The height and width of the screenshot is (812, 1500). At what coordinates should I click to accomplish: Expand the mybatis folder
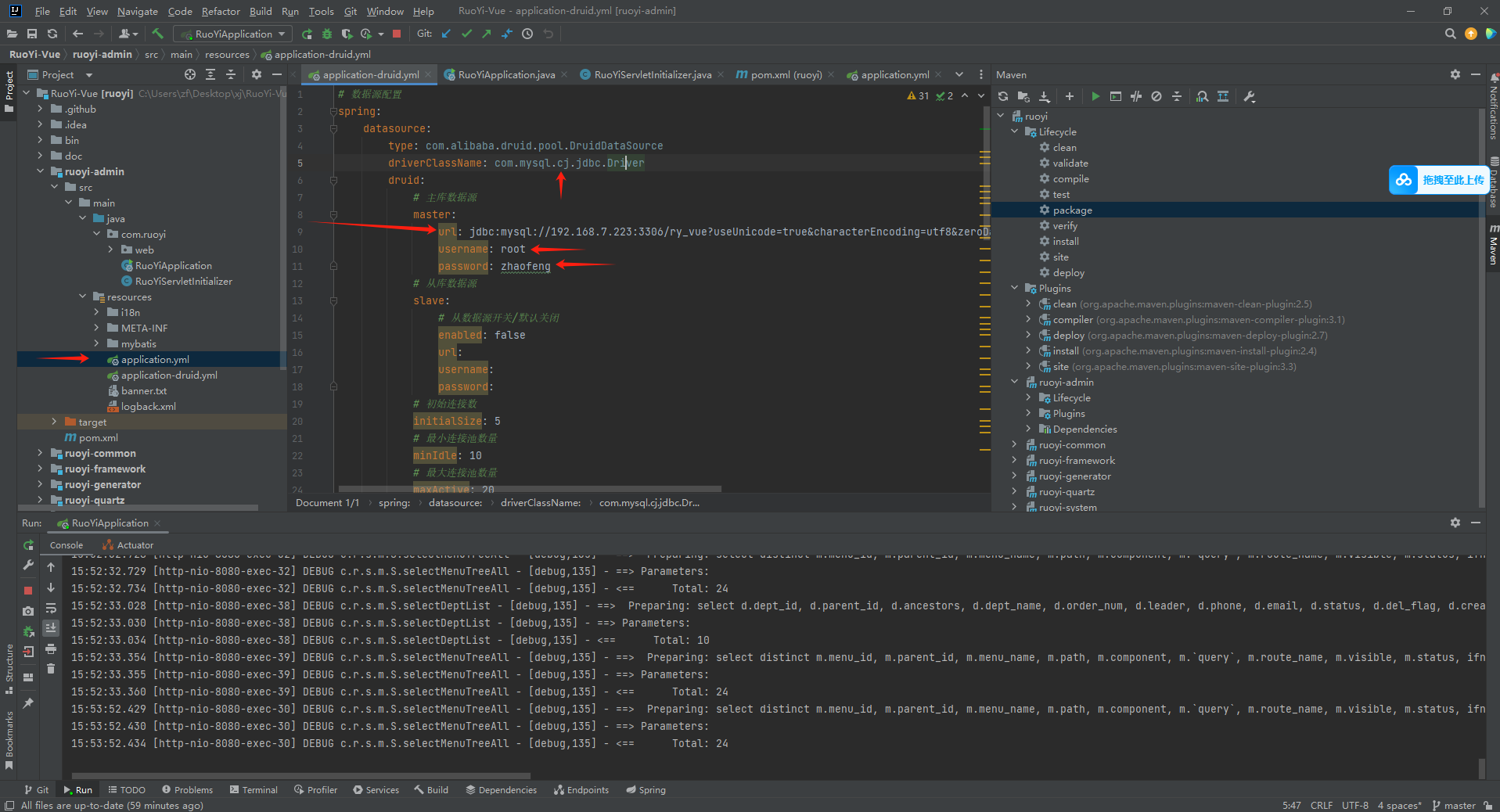96,343
